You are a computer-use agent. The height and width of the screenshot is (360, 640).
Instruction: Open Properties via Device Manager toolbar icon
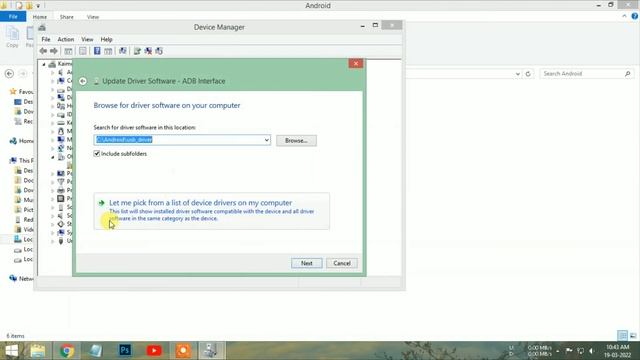point(82,51)
